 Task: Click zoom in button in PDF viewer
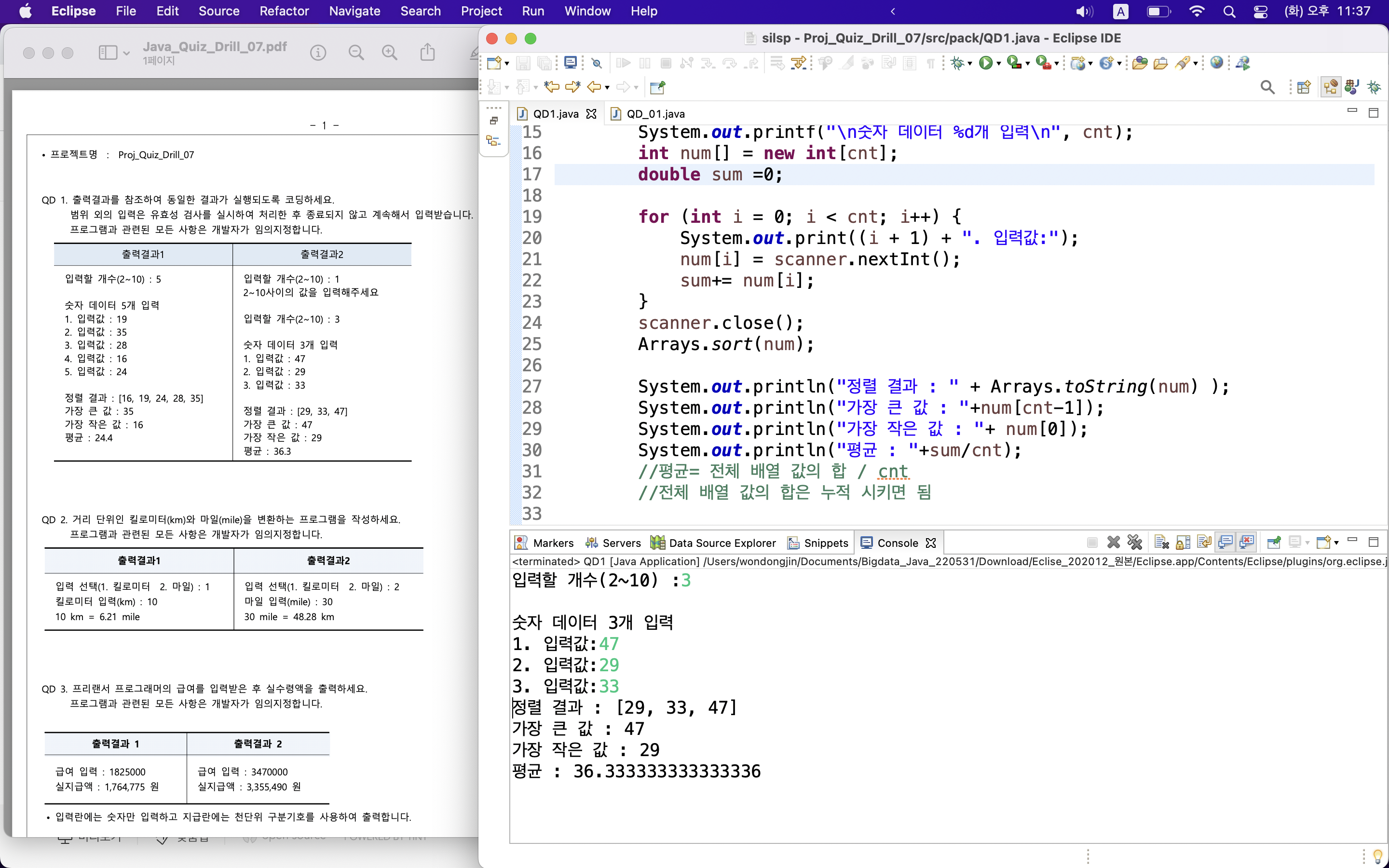pyautogui.click(x=390, y=53)
